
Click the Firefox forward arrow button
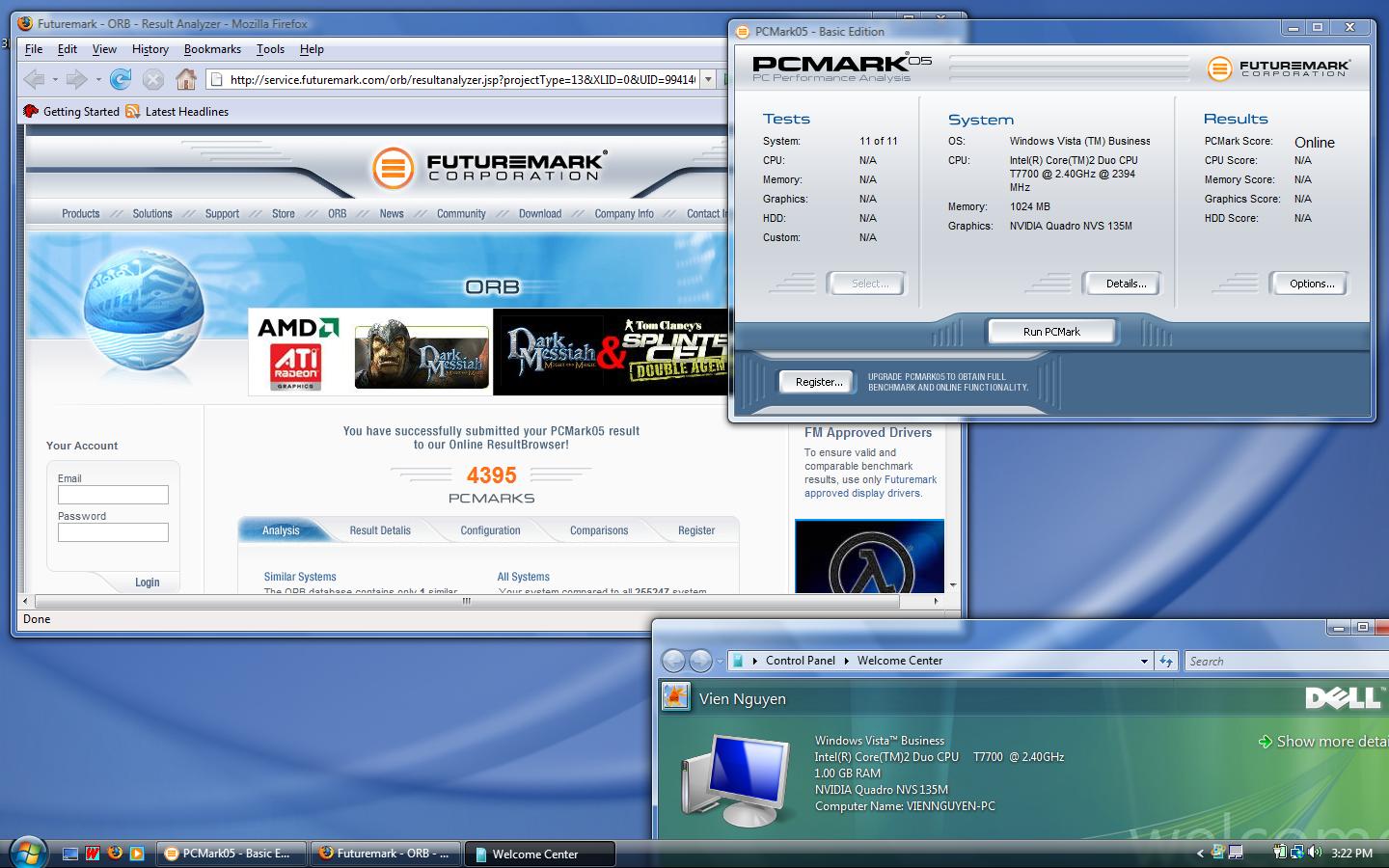(77, 79)
